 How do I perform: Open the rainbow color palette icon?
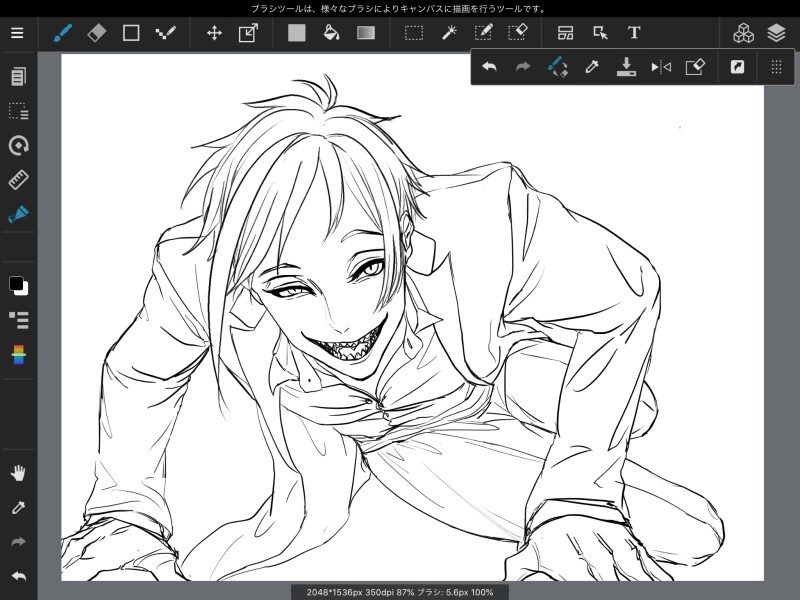tap(18, 355)
